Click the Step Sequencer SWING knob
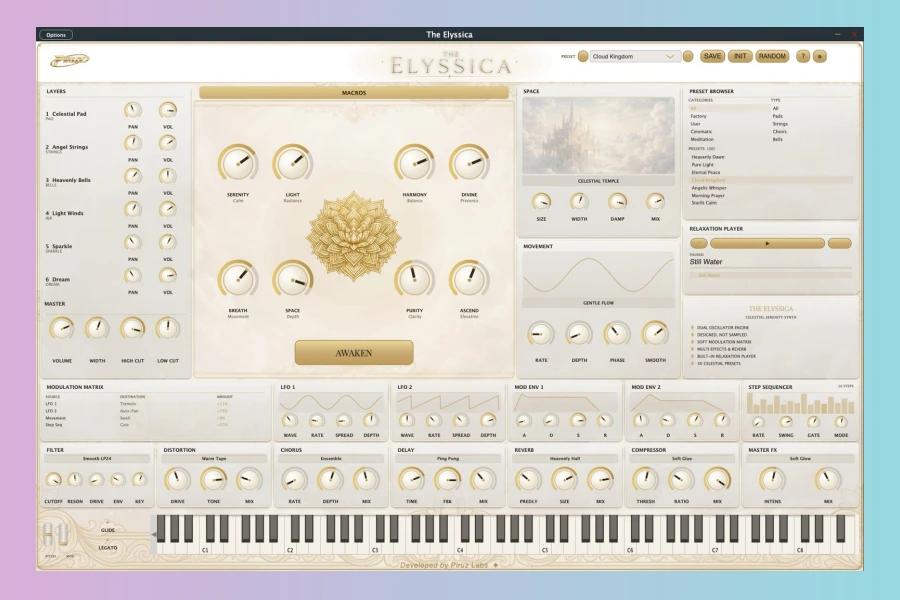Image resolution: width=900 pixels, height=600 pixels. tap(785, 422)
